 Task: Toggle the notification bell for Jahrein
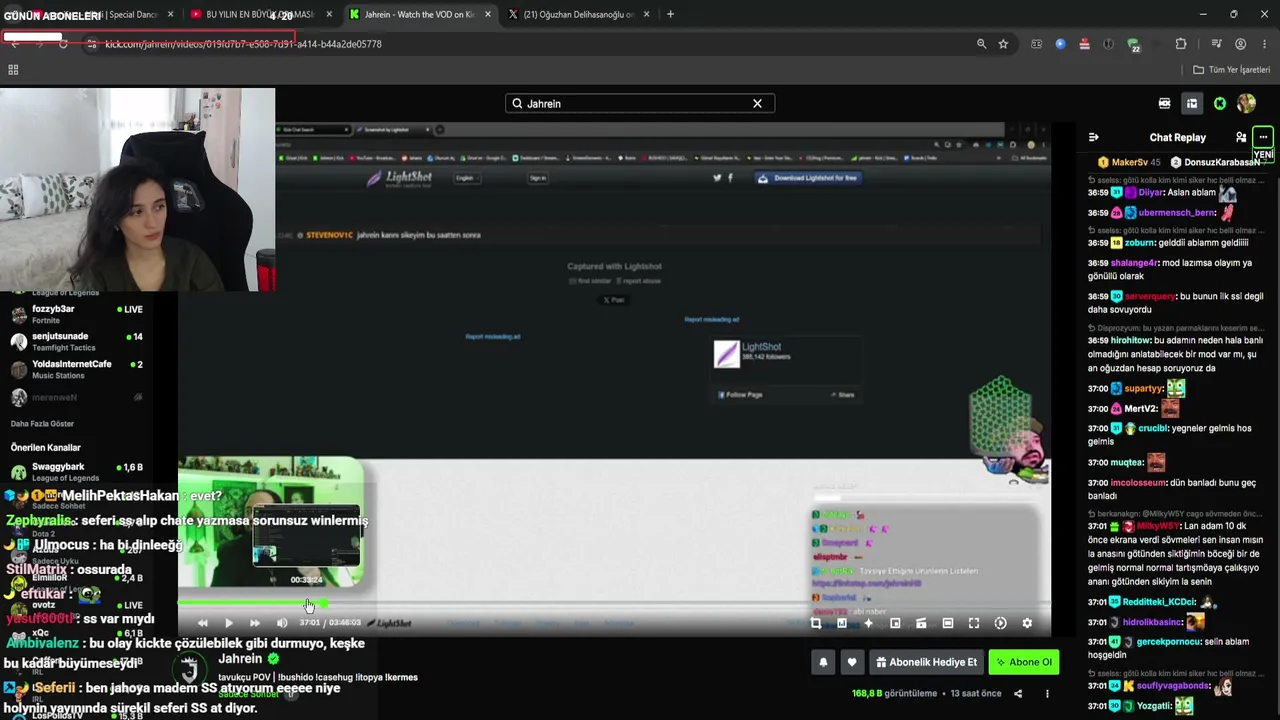click(823, 662)
